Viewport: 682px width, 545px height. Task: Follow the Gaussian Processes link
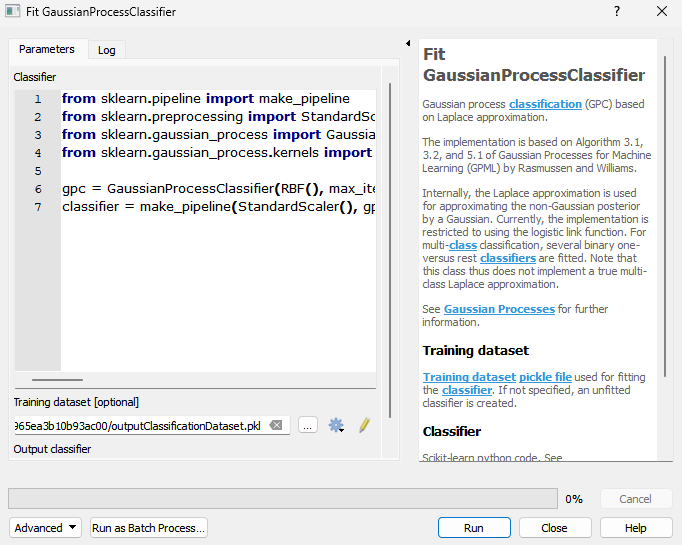pyautogui.click(x=499, y=309)
